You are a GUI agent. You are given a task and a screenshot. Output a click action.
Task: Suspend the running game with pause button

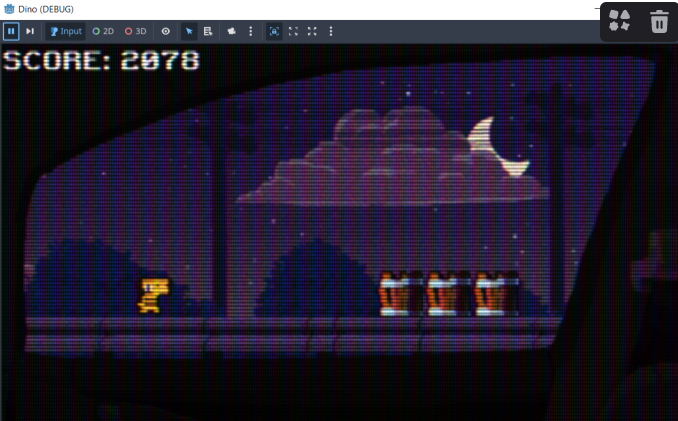click(11, 31)
